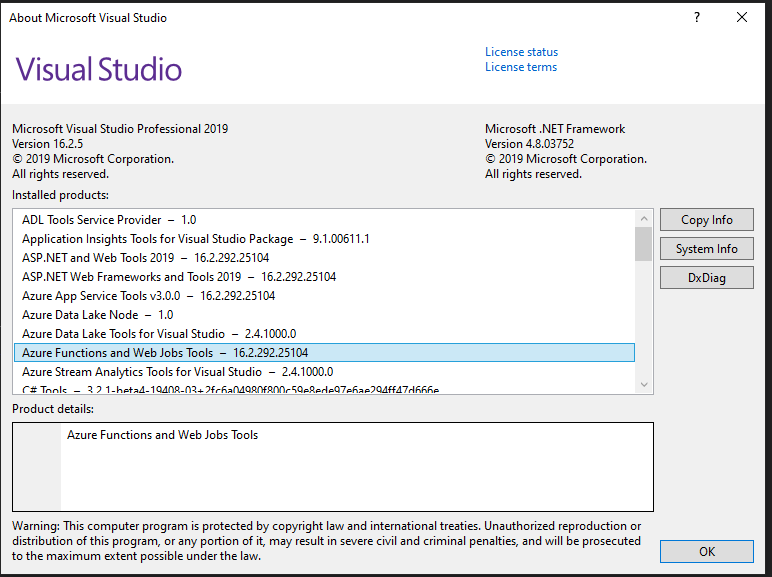Select Azure Stream Analytics Tools for Visual Studio
Screen dimensions: 772x577
click(x=324, y=372)
